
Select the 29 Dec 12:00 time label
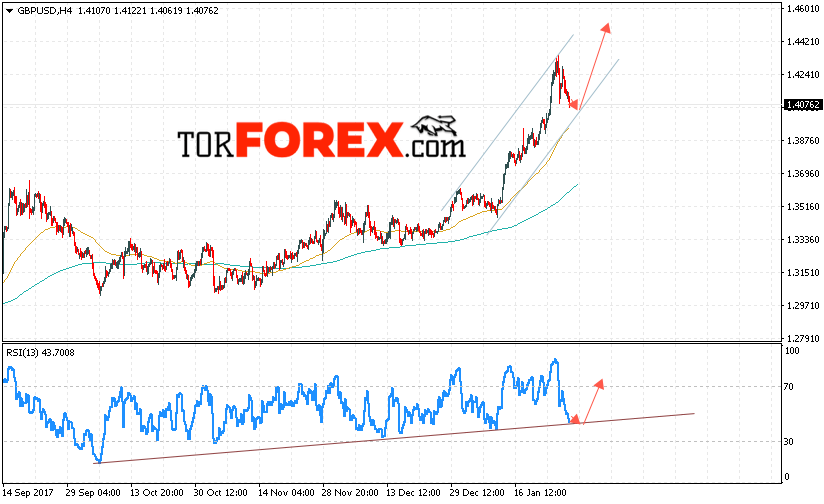(x=477, y=493)
